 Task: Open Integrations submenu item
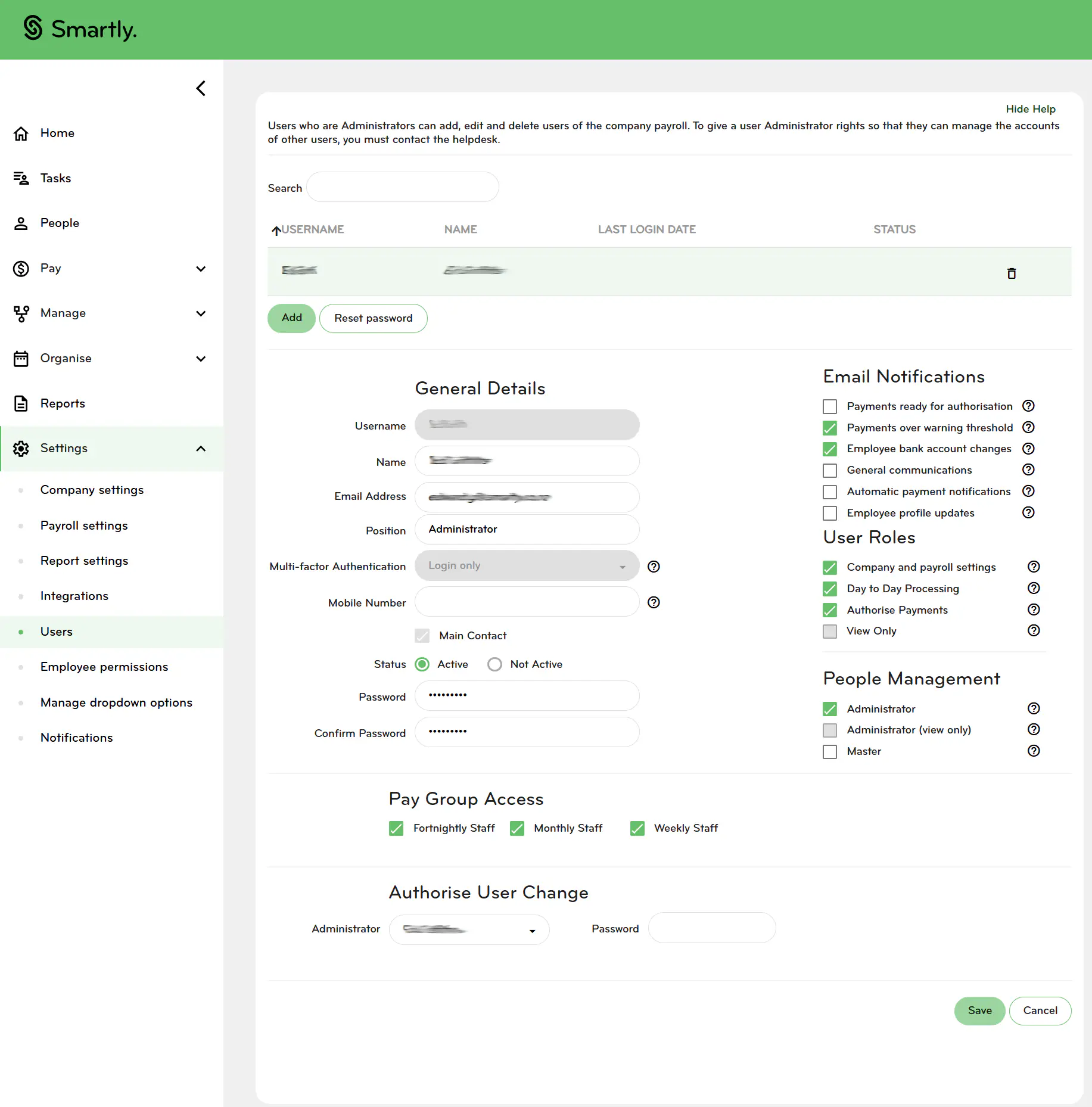click(74, 596)
